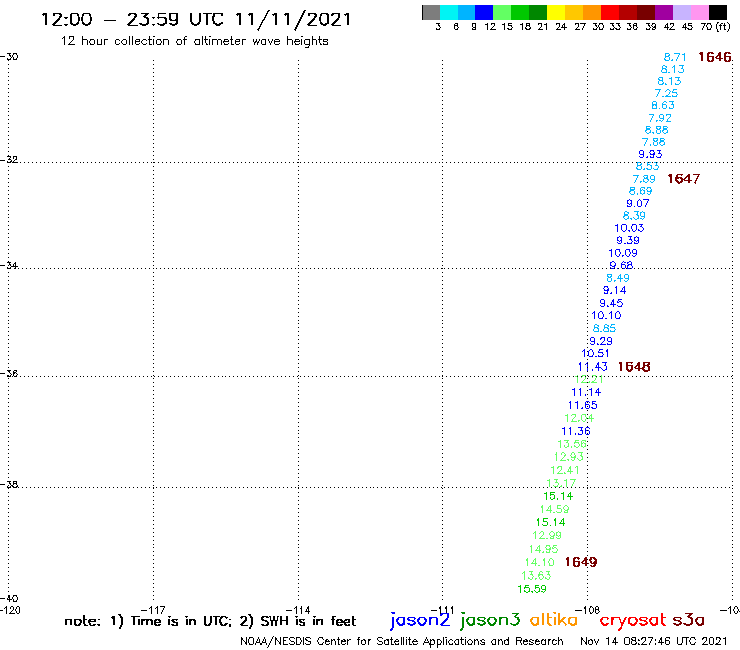
Task: Click the time marker '1649'
Action: coord(581,562)
